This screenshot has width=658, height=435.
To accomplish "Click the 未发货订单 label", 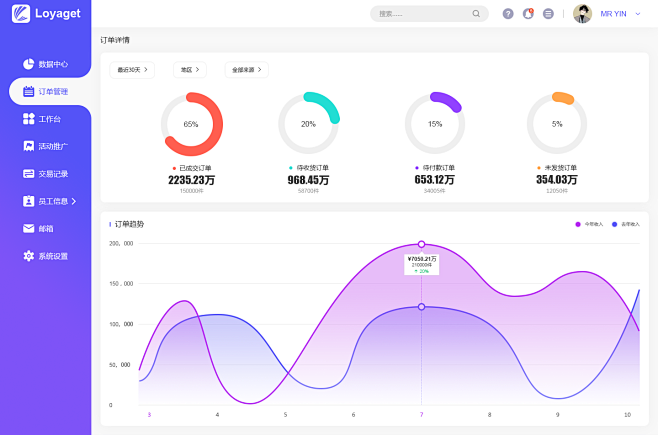I will [561, 168].
